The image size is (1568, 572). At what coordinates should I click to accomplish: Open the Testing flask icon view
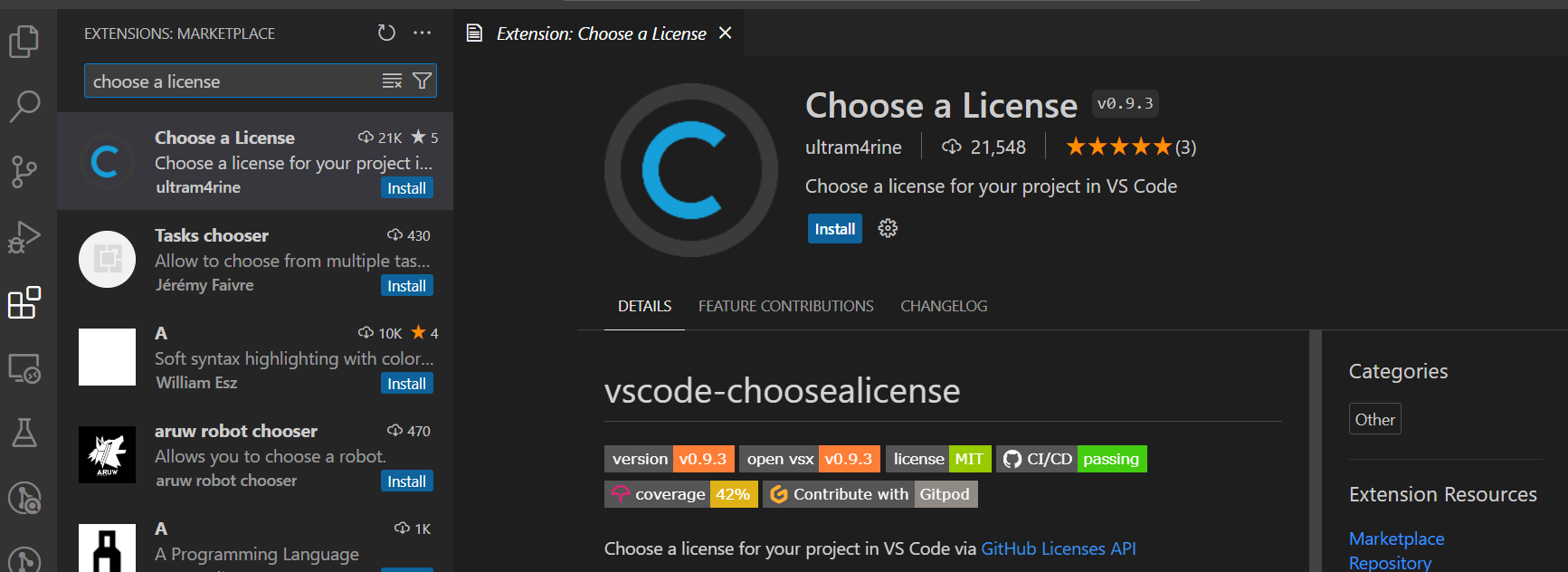tap(24, 433)
